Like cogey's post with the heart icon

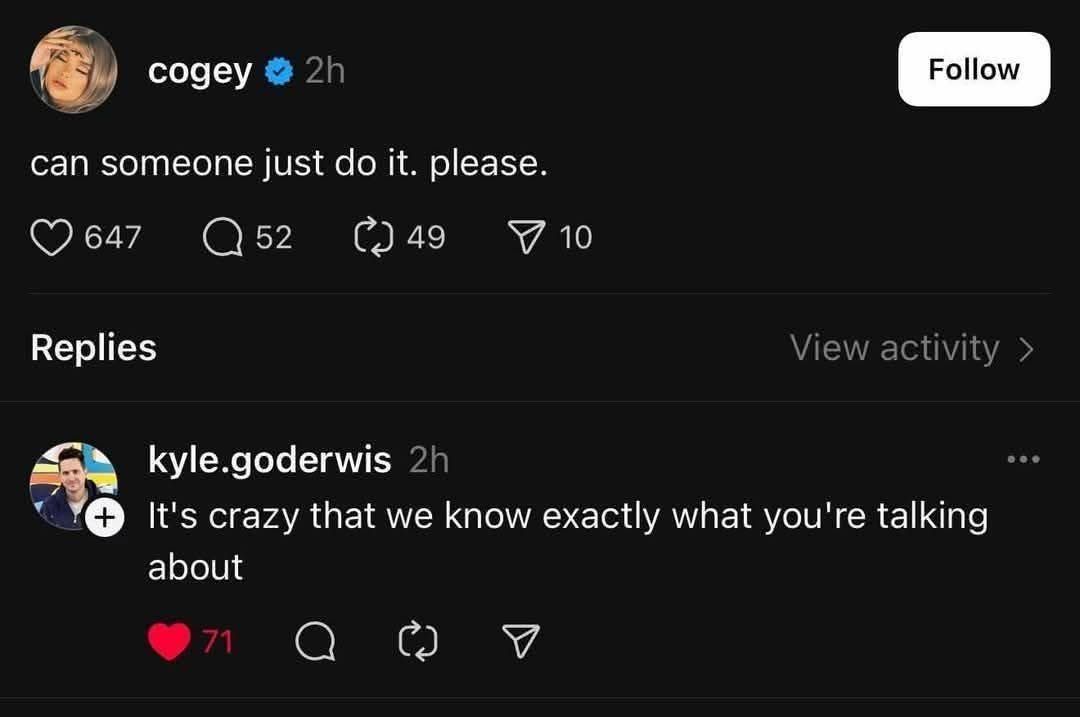coord(52,238)
